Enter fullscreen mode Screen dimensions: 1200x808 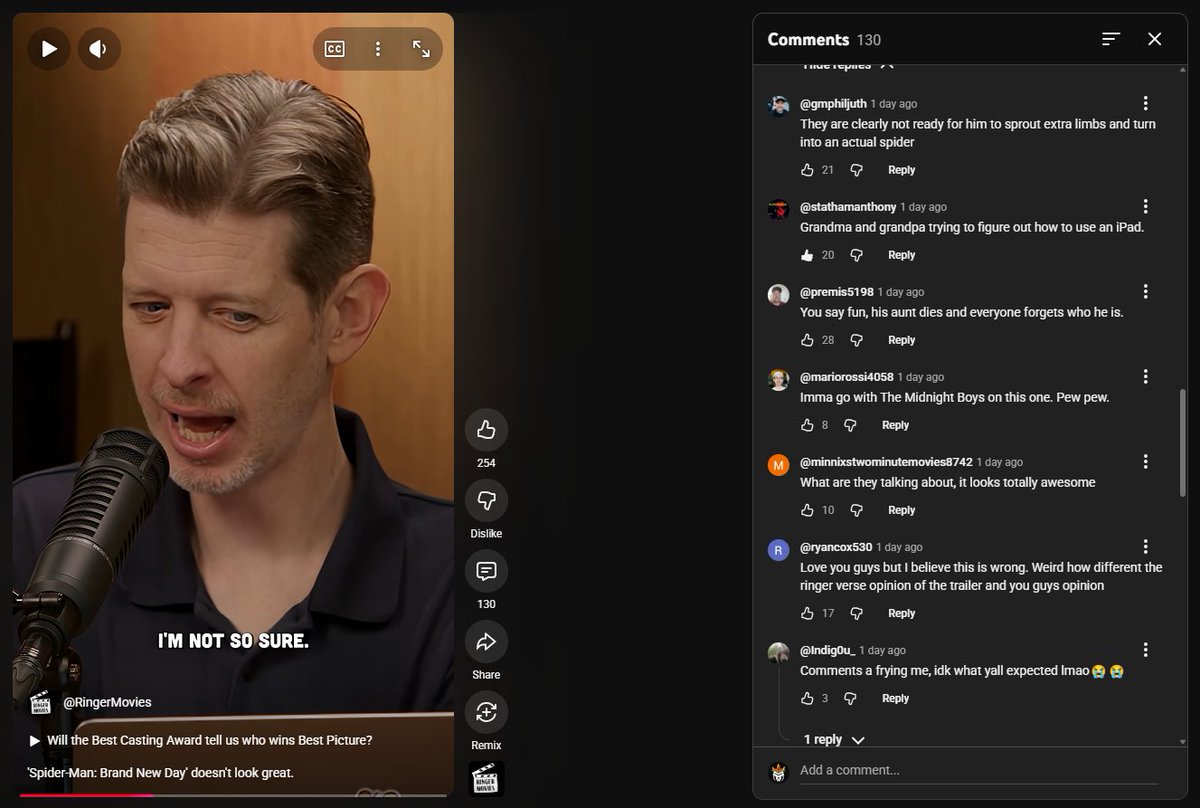pos(421,48)
